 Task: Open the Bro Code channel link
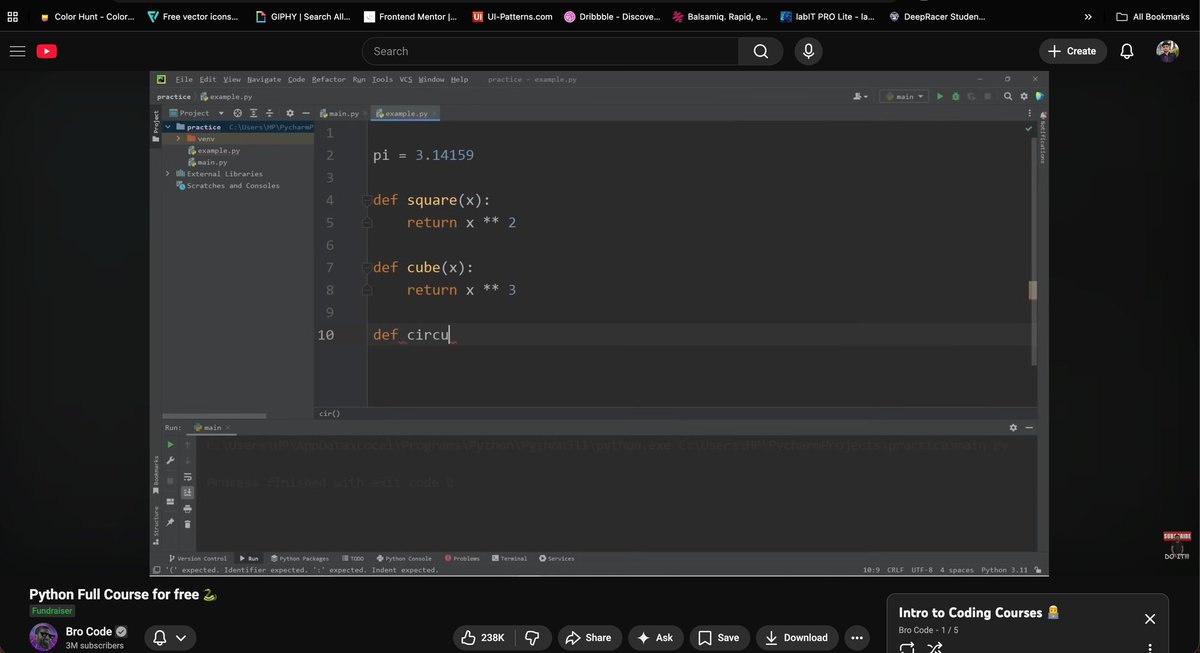[x=89, y=632]
